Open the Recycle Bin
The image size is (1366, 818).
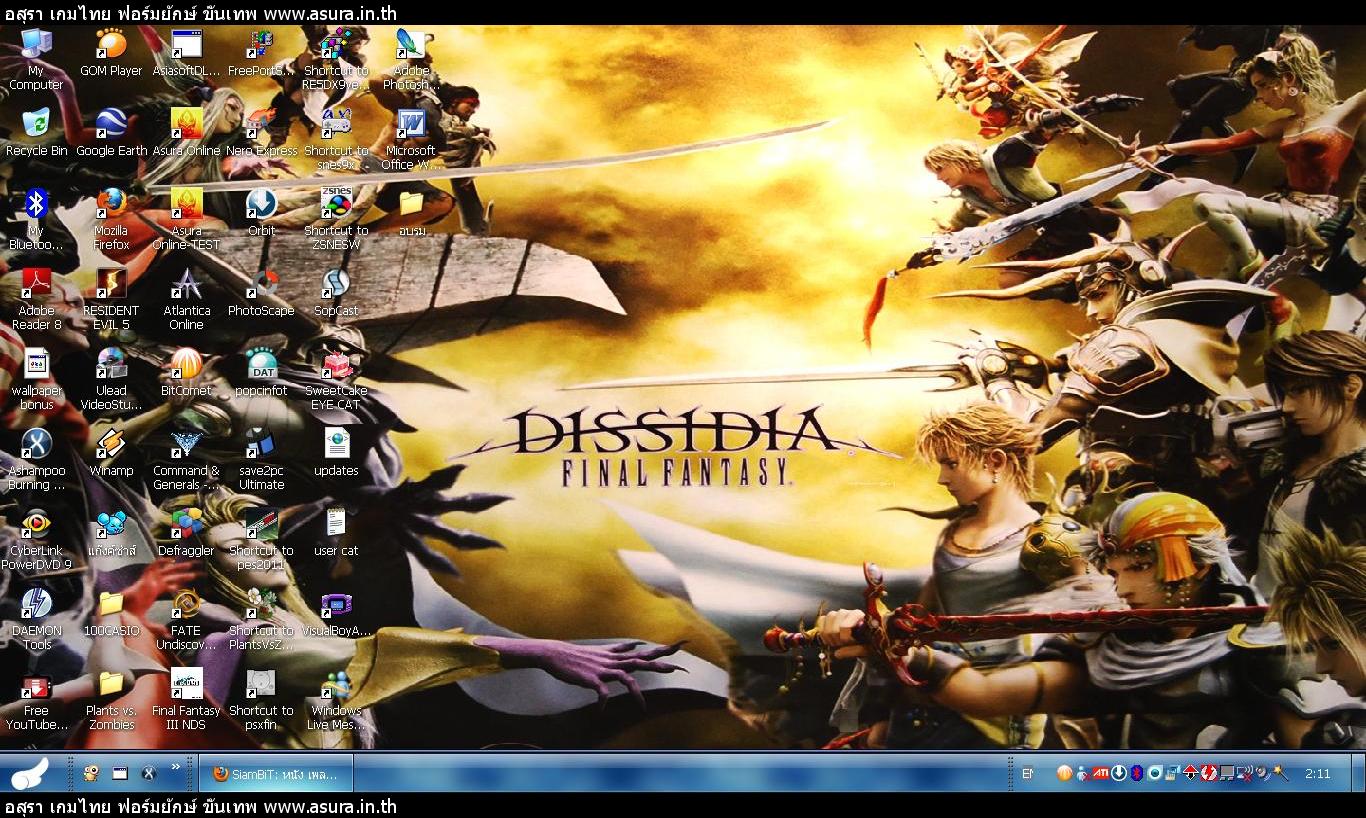(x=36, y=133)
